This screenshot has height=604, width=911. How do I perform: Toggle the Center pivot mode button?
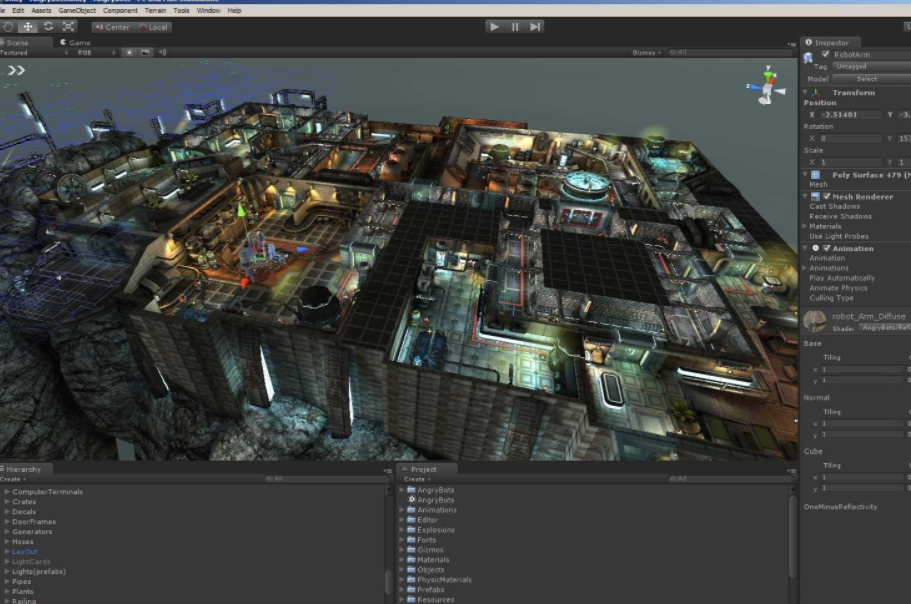click(x=112, y=27)
